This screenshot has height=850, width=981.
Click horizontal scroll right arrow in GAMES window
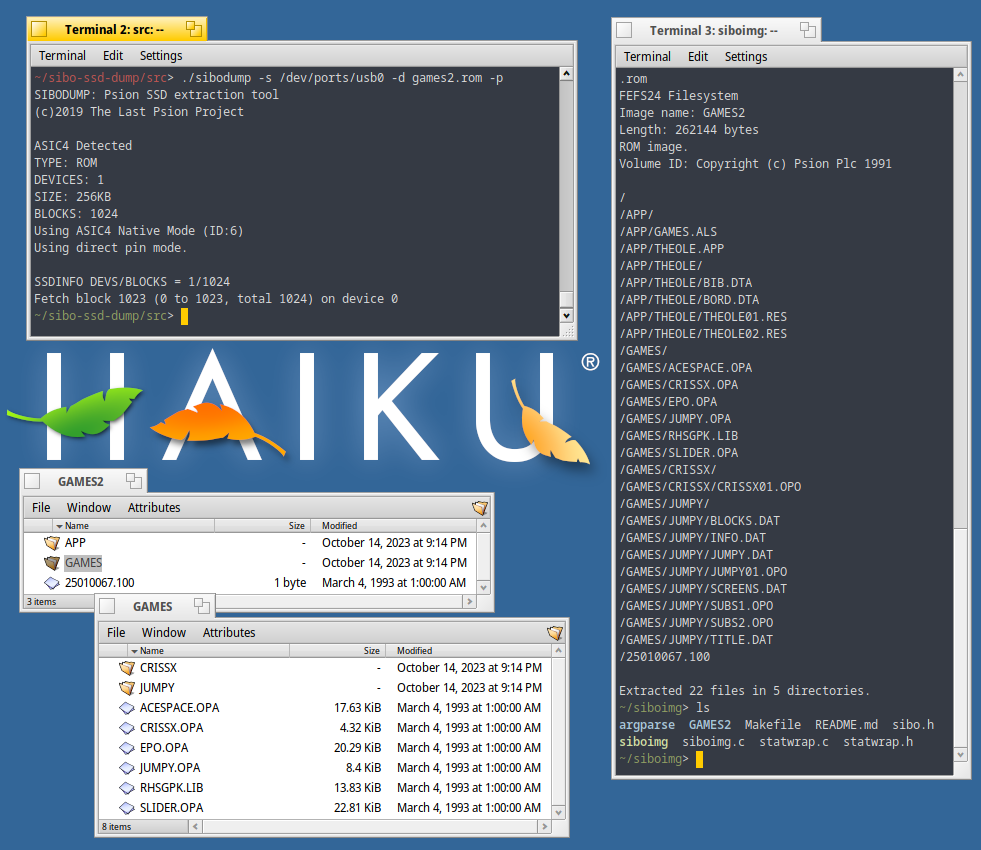(x=544, y=827)
